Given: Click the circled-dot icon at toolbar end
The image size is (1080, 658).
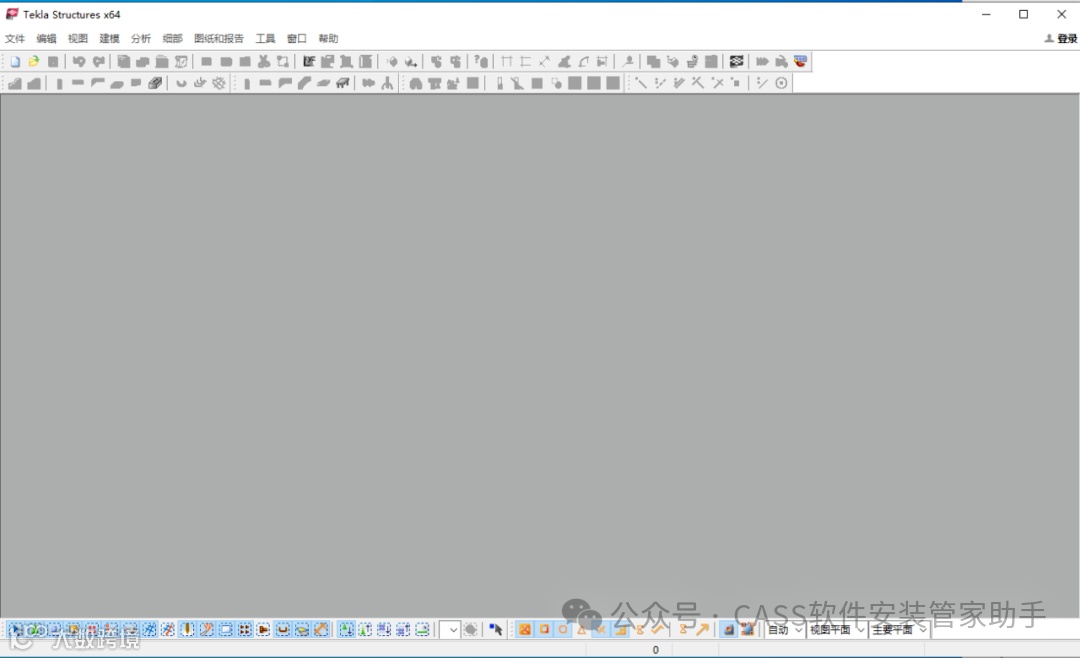Looking at the screenshot, I should pos(781,83).
